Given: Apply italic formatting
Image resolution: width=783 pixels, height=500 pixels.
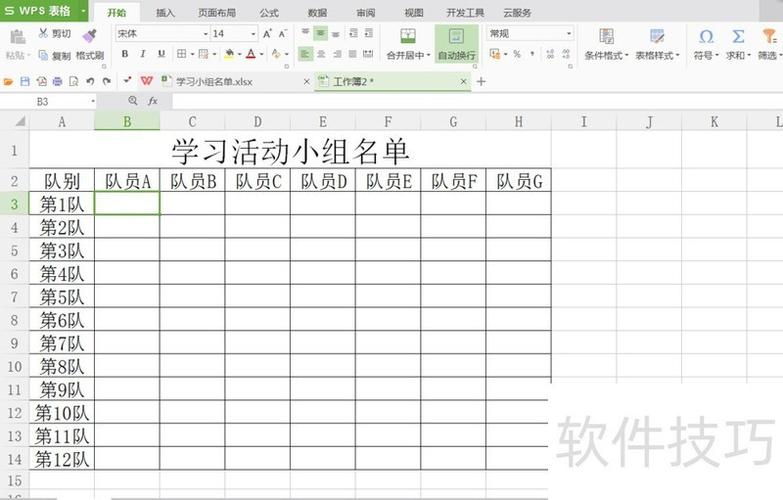Looking at the screenshot, I should [143, 53].
